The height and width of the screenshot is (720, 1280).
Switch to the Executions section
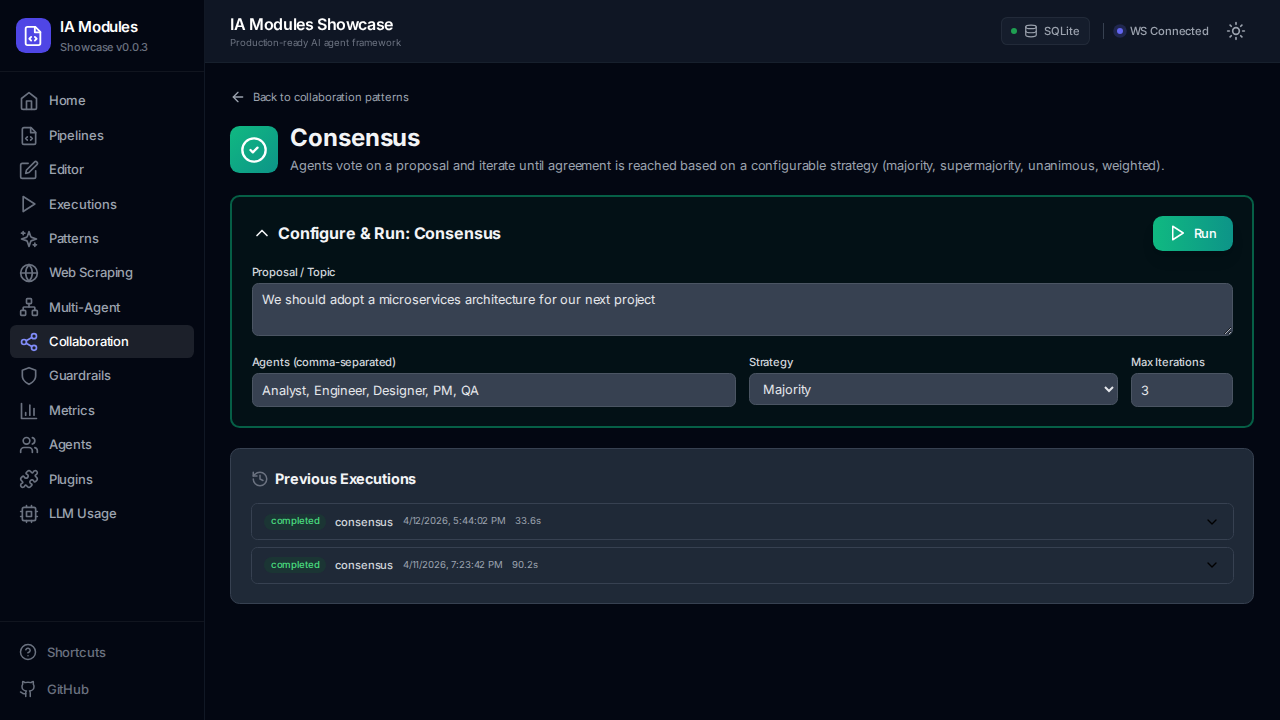[x=31, y=204]
